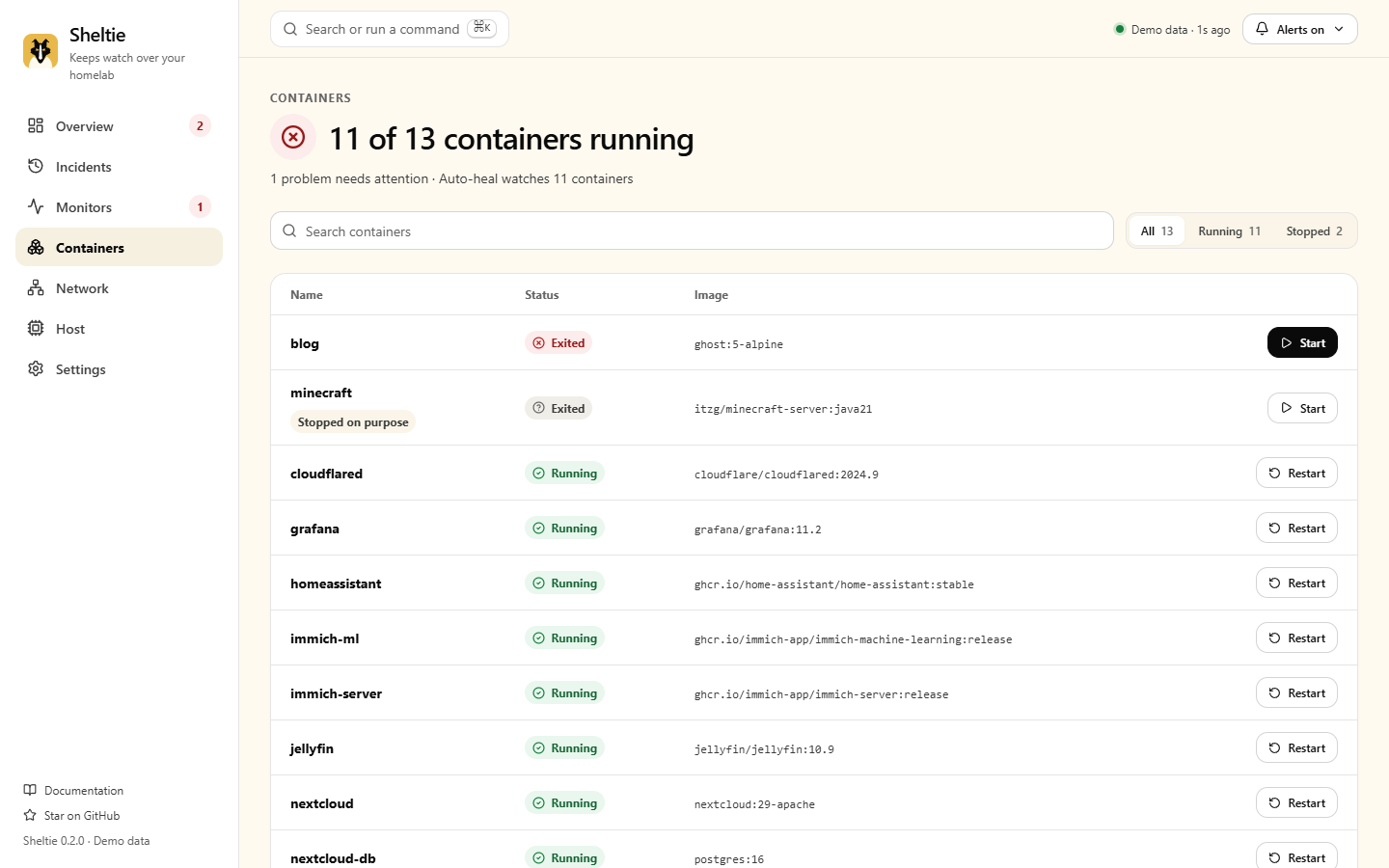Restart the immich-ml container
The image size is (1389, 868).
click(1296, 637)
